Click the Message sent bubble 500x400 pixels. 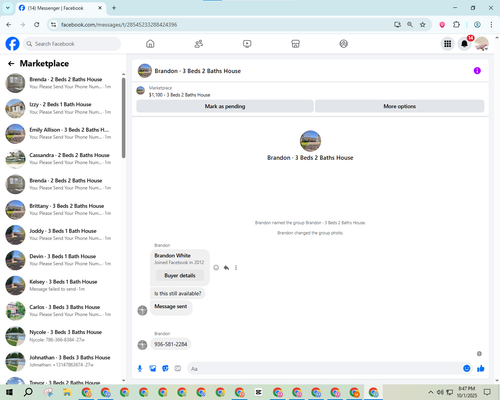click(171, 307)
